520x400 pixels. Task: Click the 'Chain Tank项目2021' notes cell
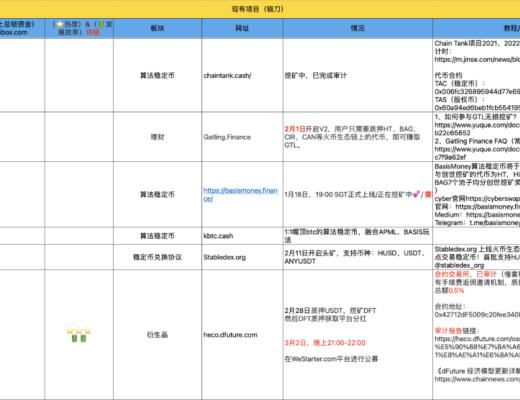(476, 75)
